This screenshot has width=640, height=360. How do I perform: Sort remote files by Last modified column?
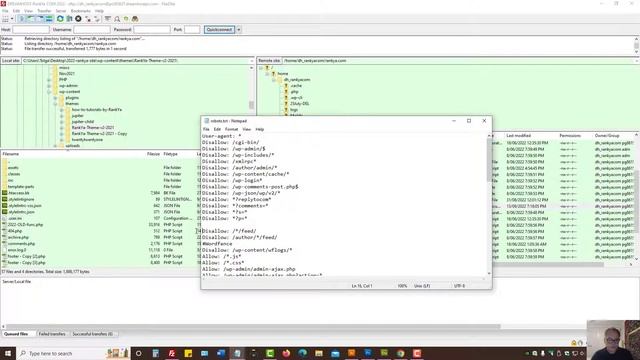518,136
